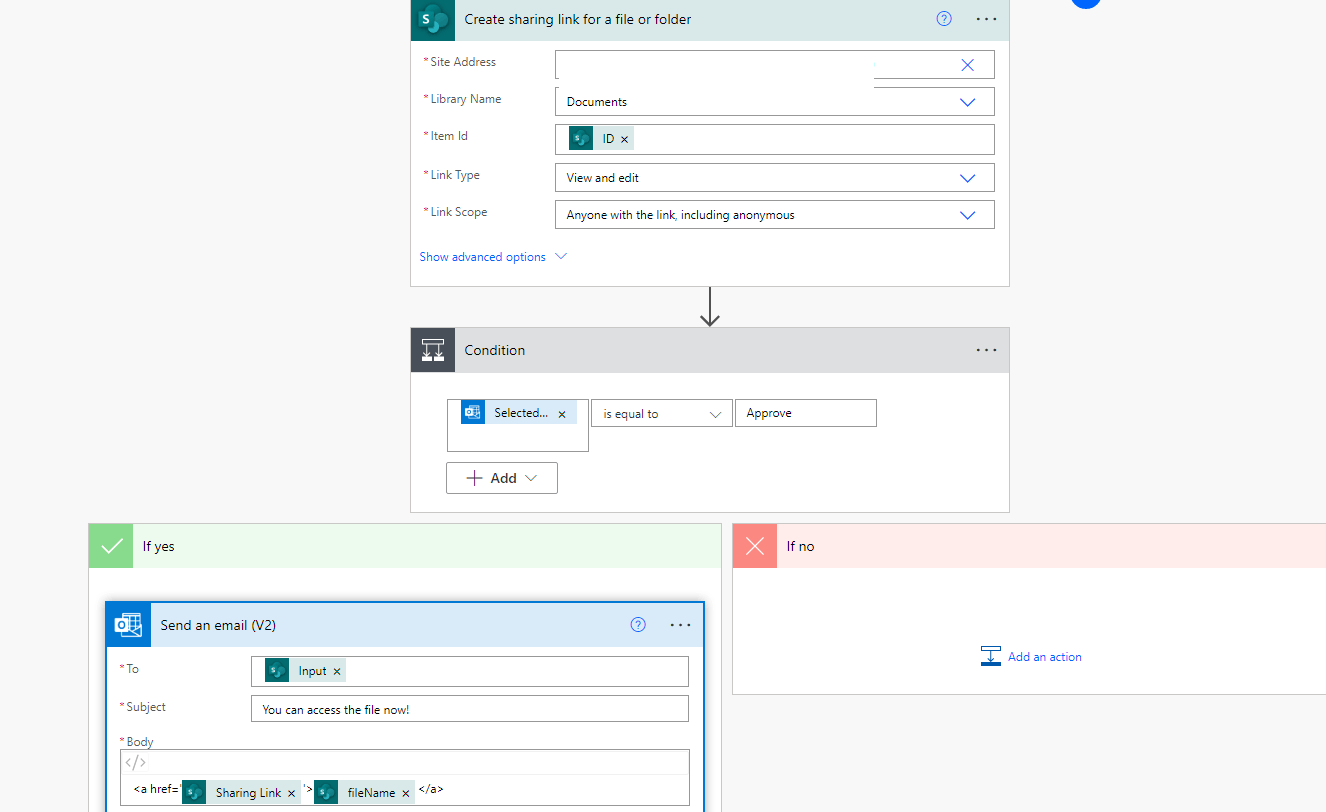
Task: Remove the ID token from Item Id
Action: point(625,140)
